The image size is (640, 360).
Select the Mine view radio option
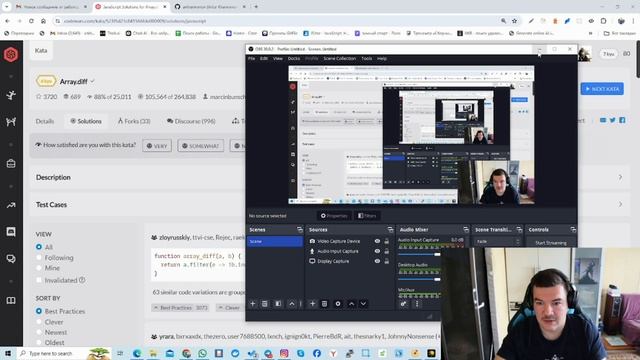(x=39, y=268)
